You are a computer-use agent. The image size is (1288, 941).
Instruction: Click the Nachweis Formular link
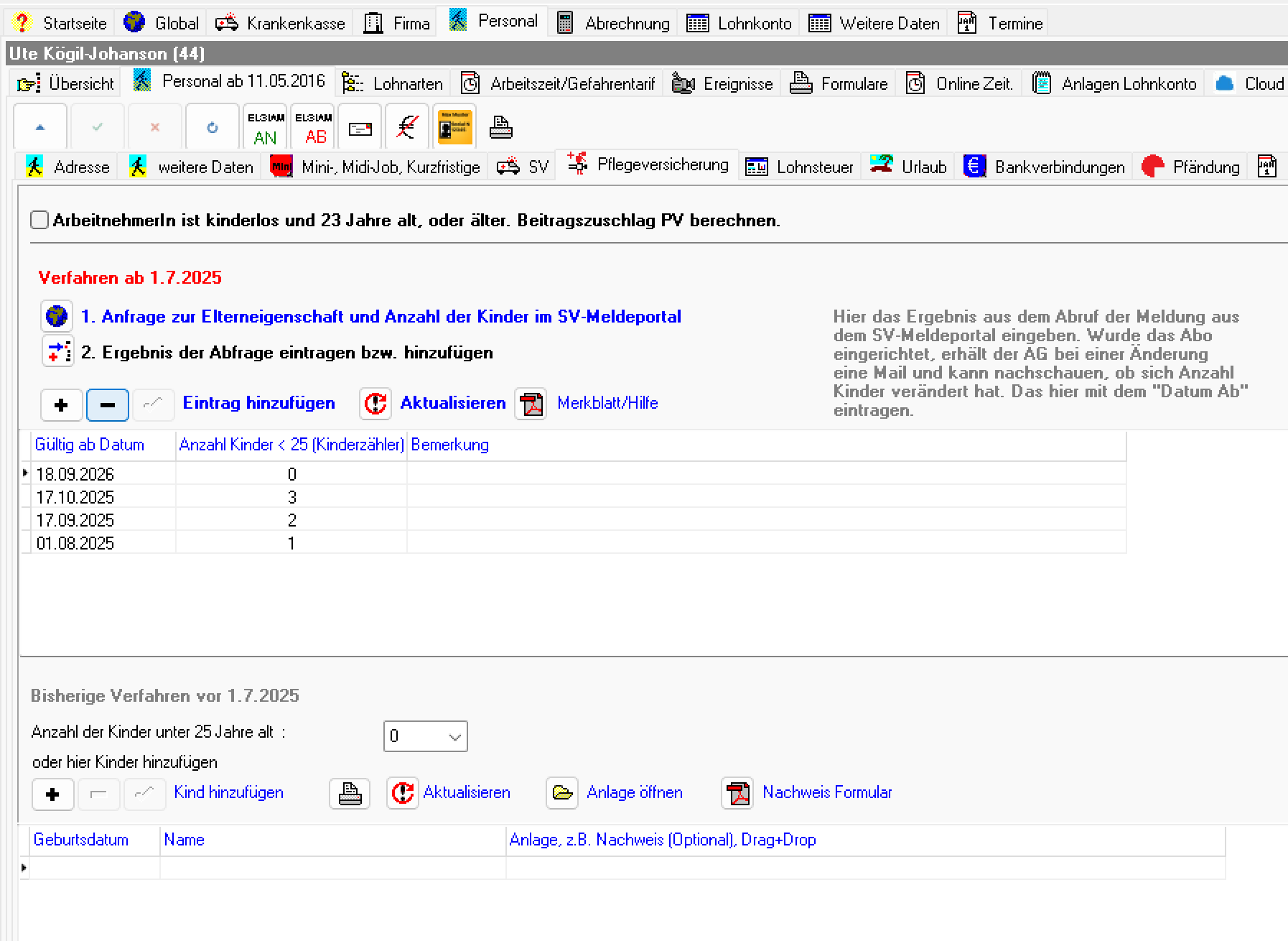coord(827,792)
